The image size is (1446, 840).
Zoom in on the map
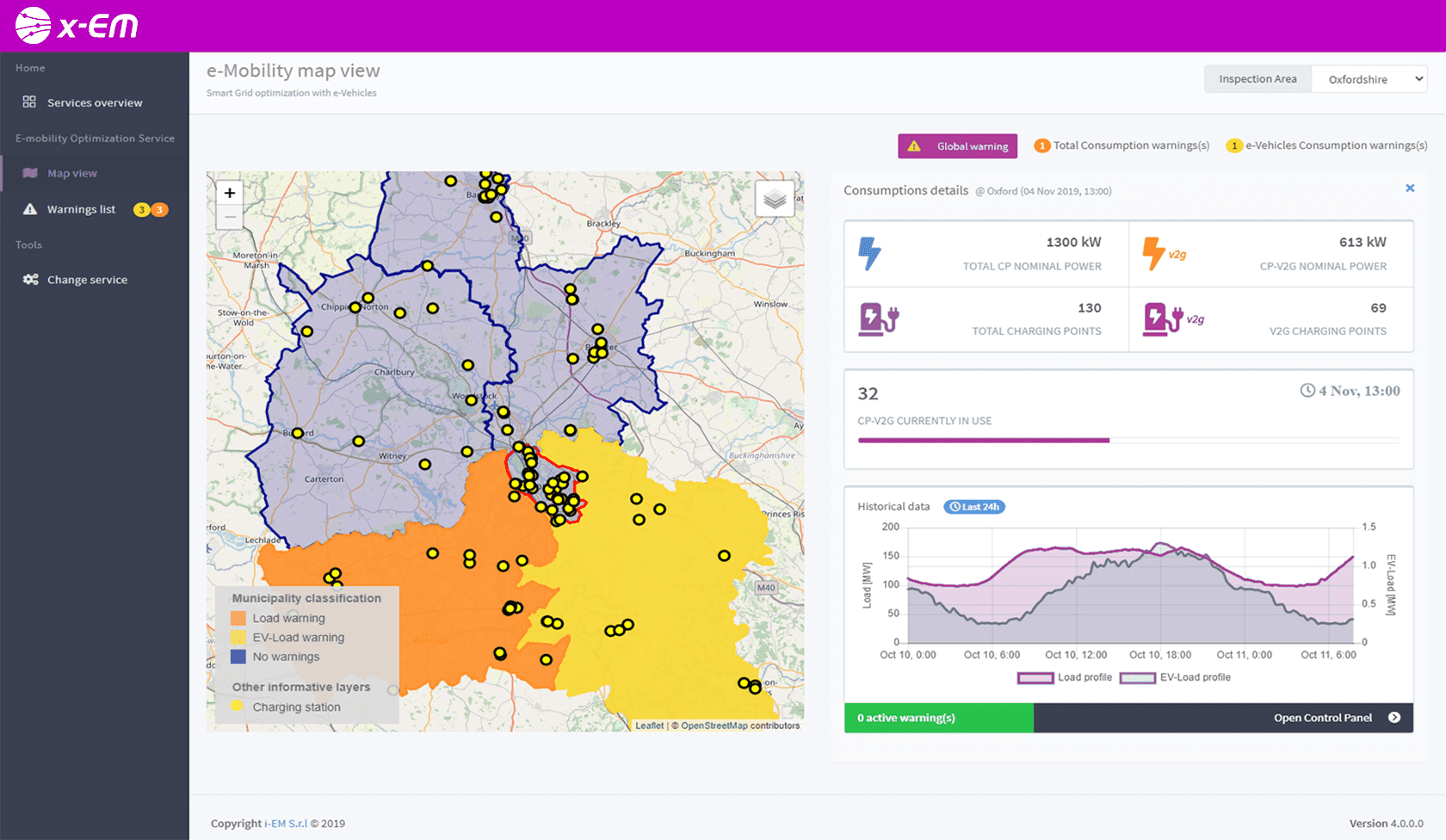coord(230,193)
